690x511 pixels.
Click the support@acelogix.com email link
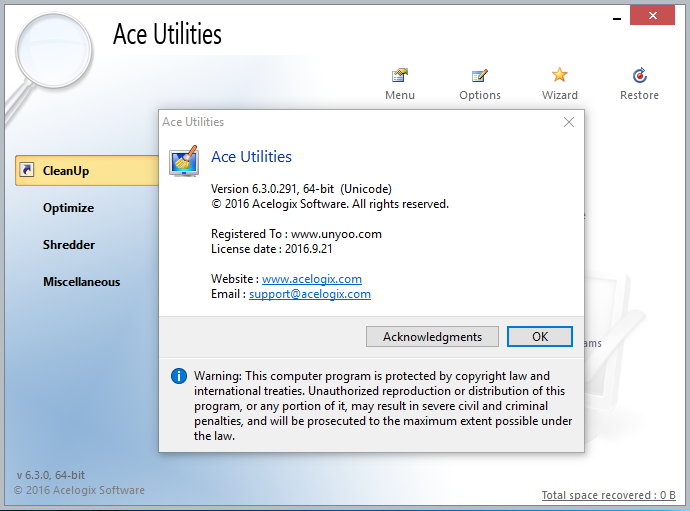tap(310, 294)
